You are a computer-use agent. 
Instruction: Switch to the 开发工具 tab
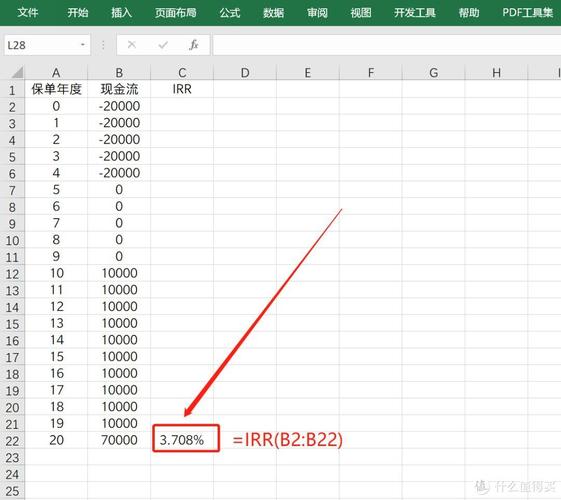pos(415,13)
